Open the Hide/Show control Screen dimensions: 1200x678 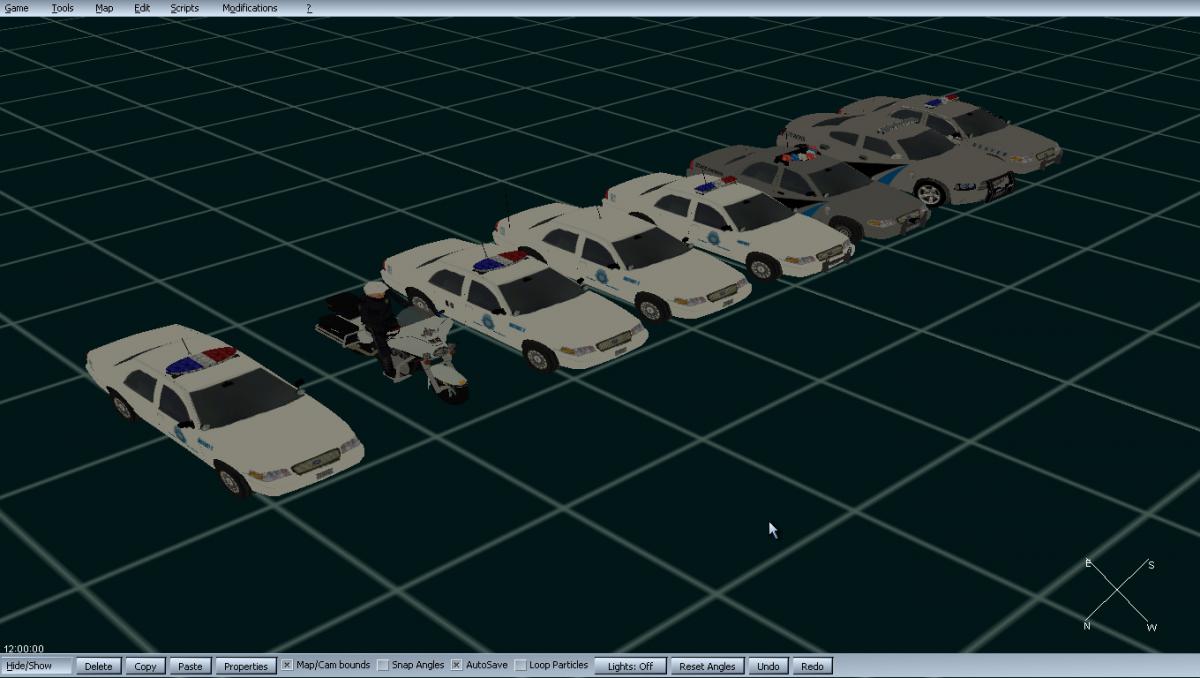coord(37,666)
